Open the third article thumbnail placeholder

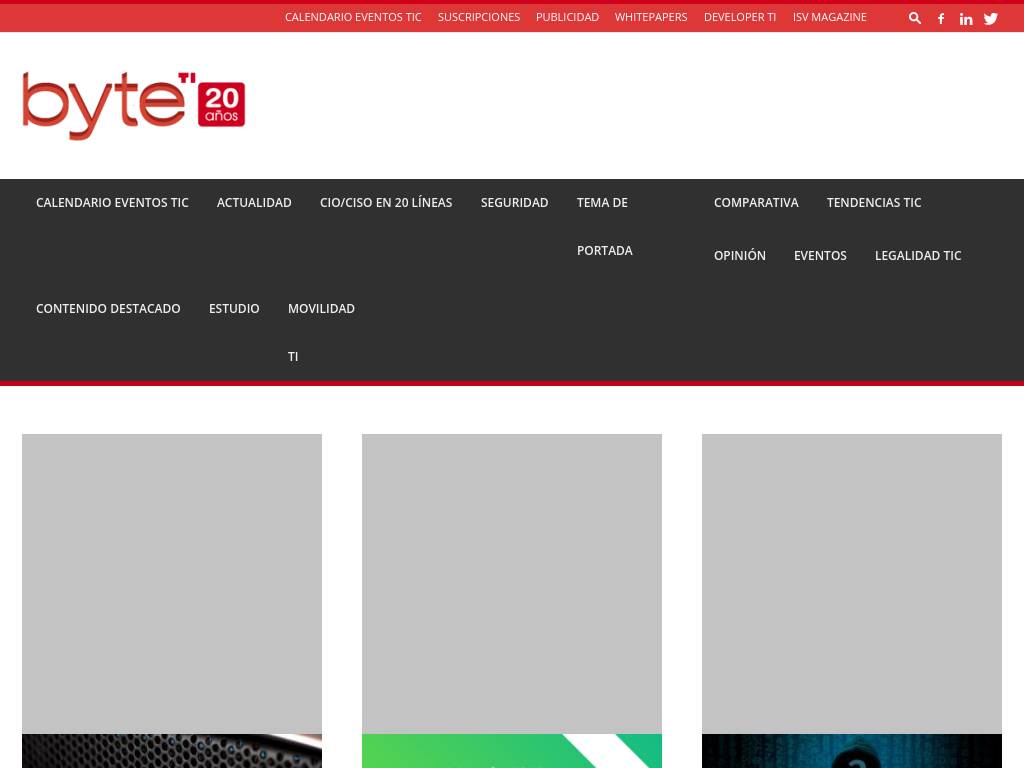[852, 584]
